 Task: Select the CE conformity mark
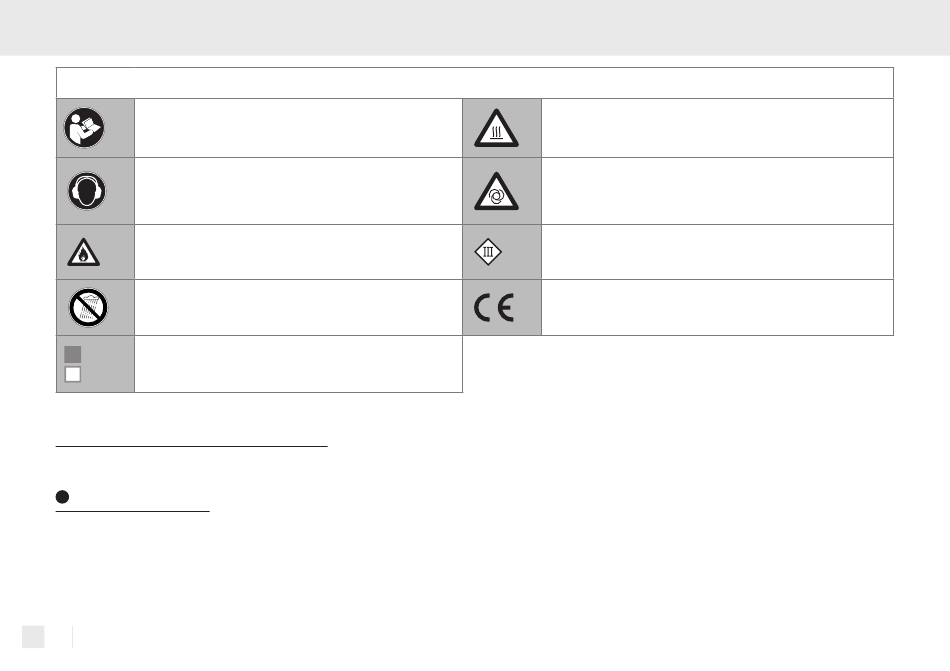click(494, 308)
